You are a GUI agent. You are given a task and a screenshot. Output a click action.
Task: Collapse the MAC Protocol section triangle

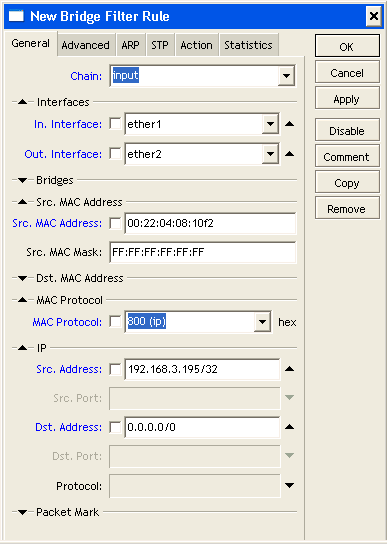pyautogui.click(x=23, y=300)
